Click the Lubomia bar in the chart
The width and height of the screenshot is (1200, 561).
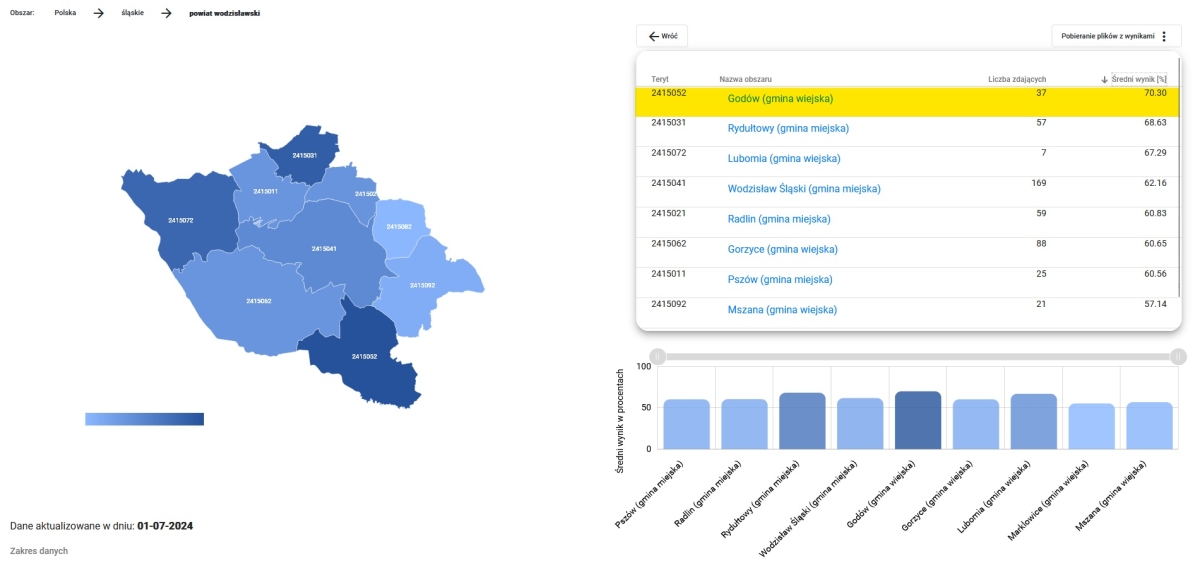(x=1034, y=421)
